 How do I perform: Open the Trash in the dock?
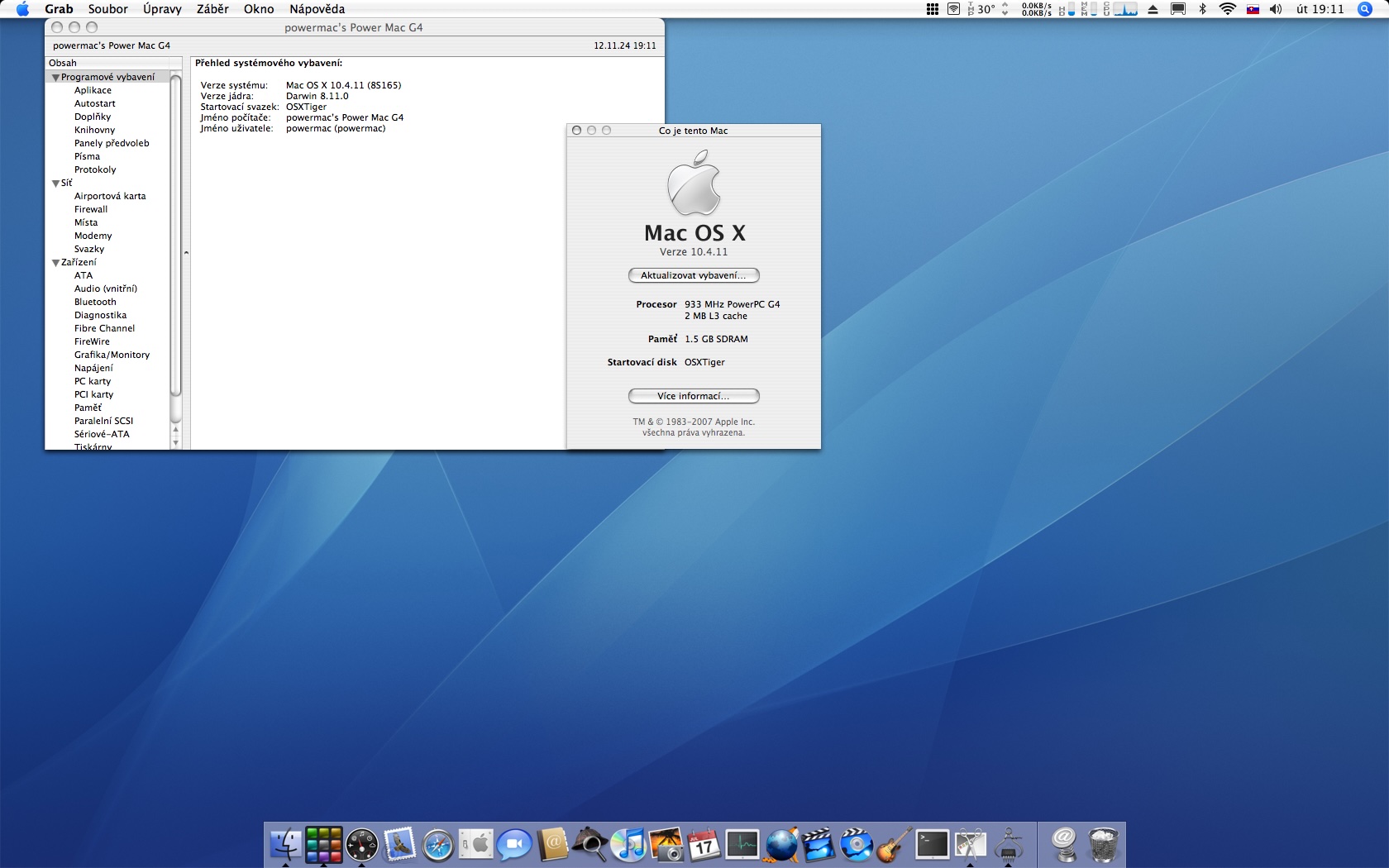pyautogui.click(x=1103, y=844)
